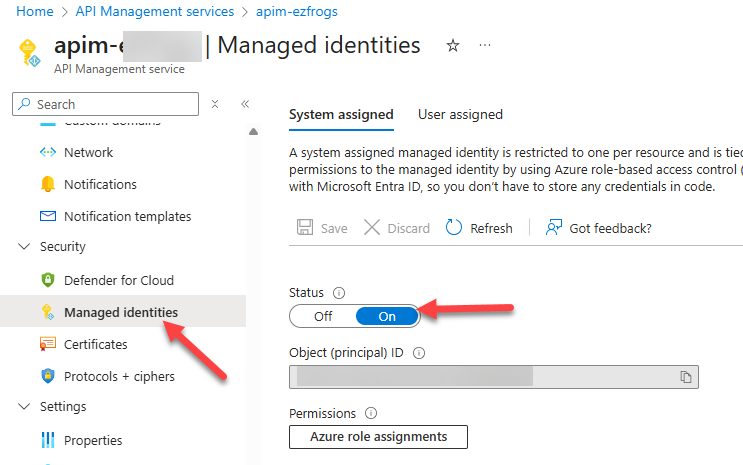
Task: Click the search magnifier icon
Action: [x=24, y=104]
